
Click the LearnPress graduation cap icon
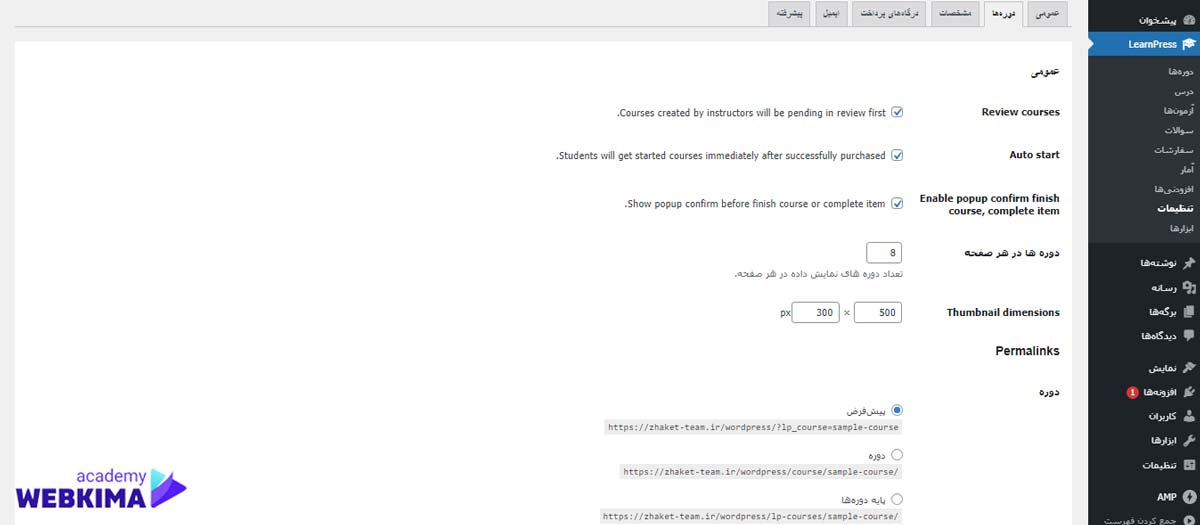click(x=1188, y=44)
